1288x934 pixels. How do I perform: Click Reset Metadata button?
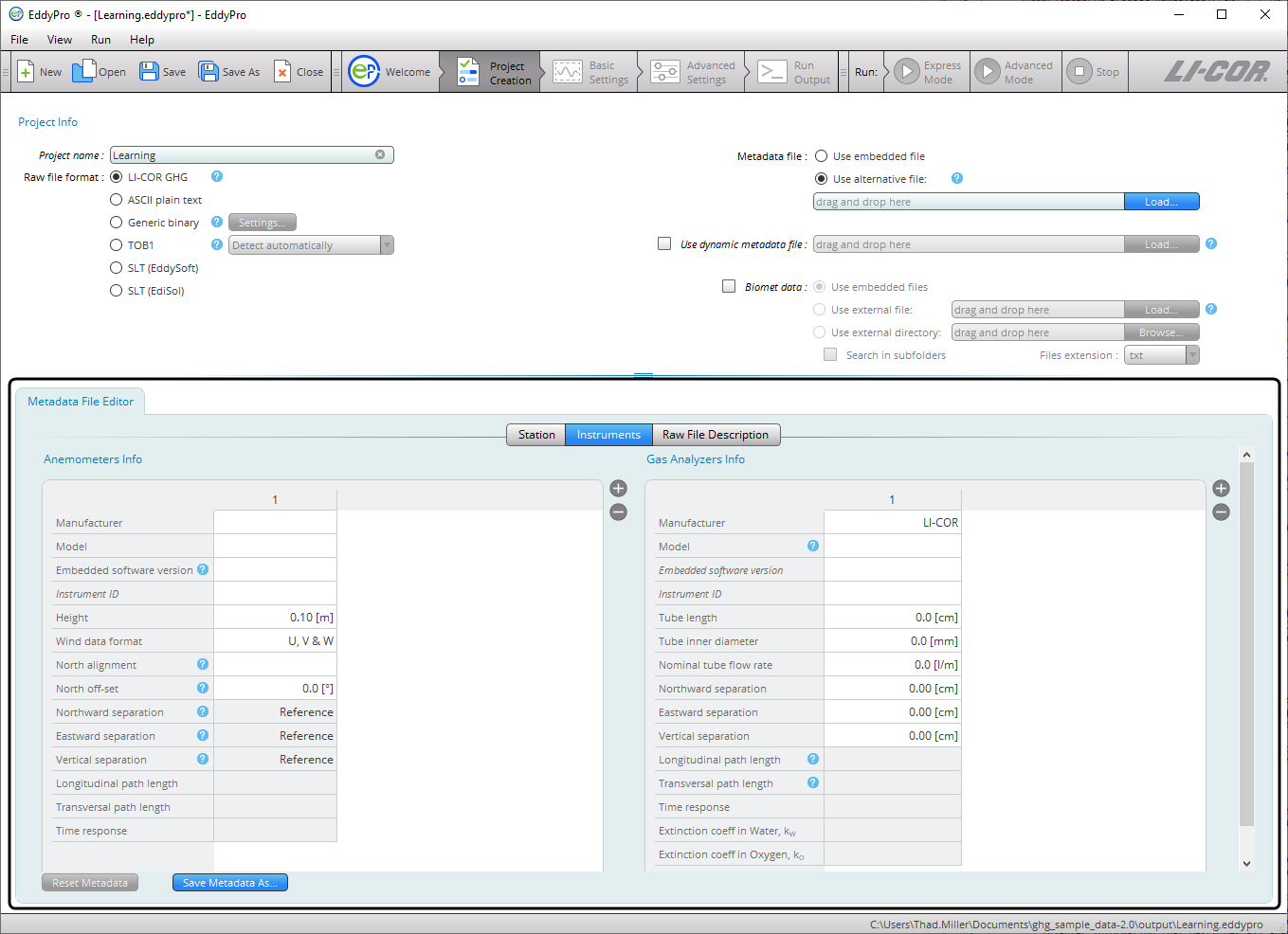point(90,883)
